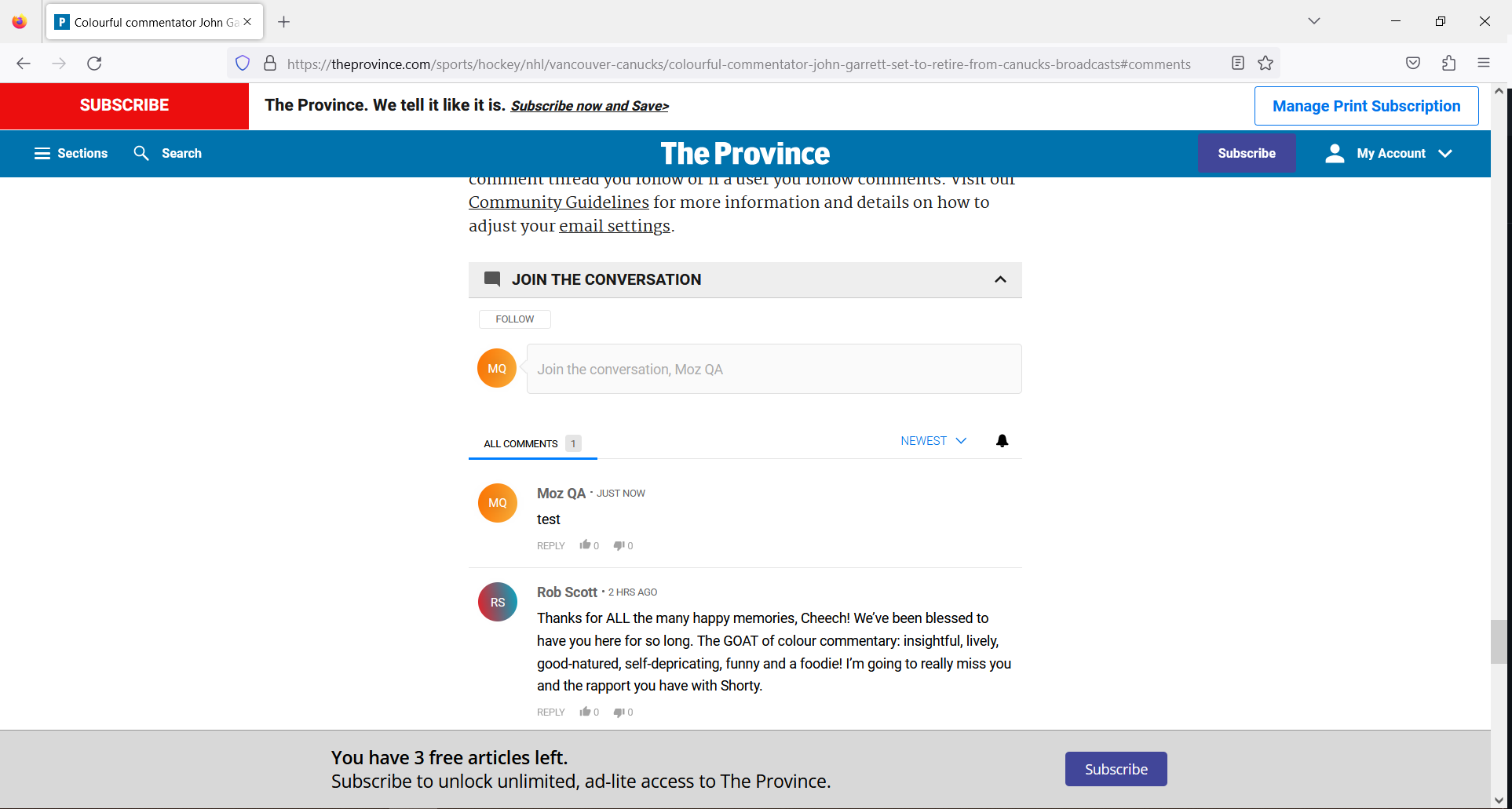Click the join the conversation comment field
The height and width of the screenshot is (809, 1512).
773,369
